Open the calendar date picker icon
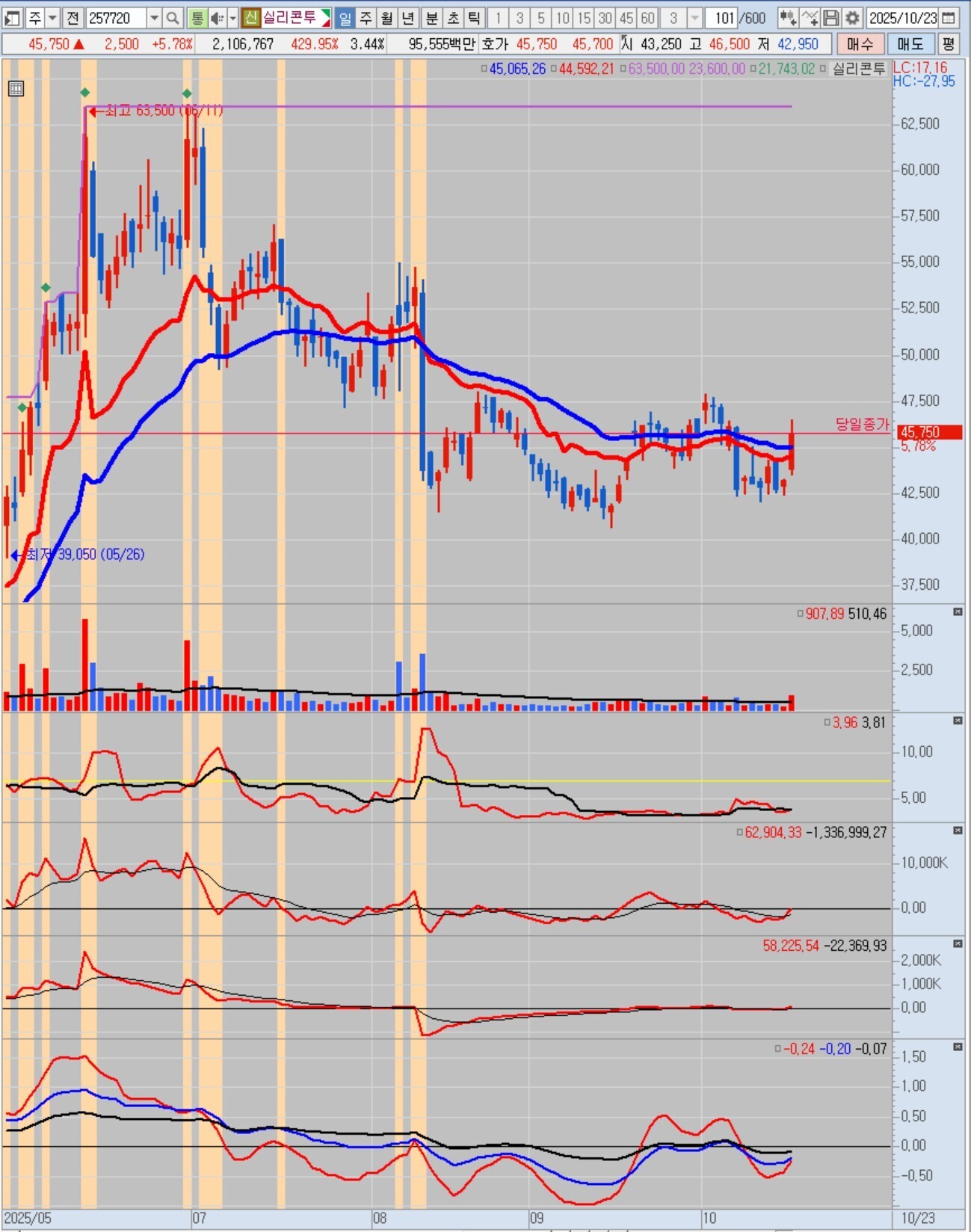The width and height of the screenshot is (971, 1232). [949, 17]
